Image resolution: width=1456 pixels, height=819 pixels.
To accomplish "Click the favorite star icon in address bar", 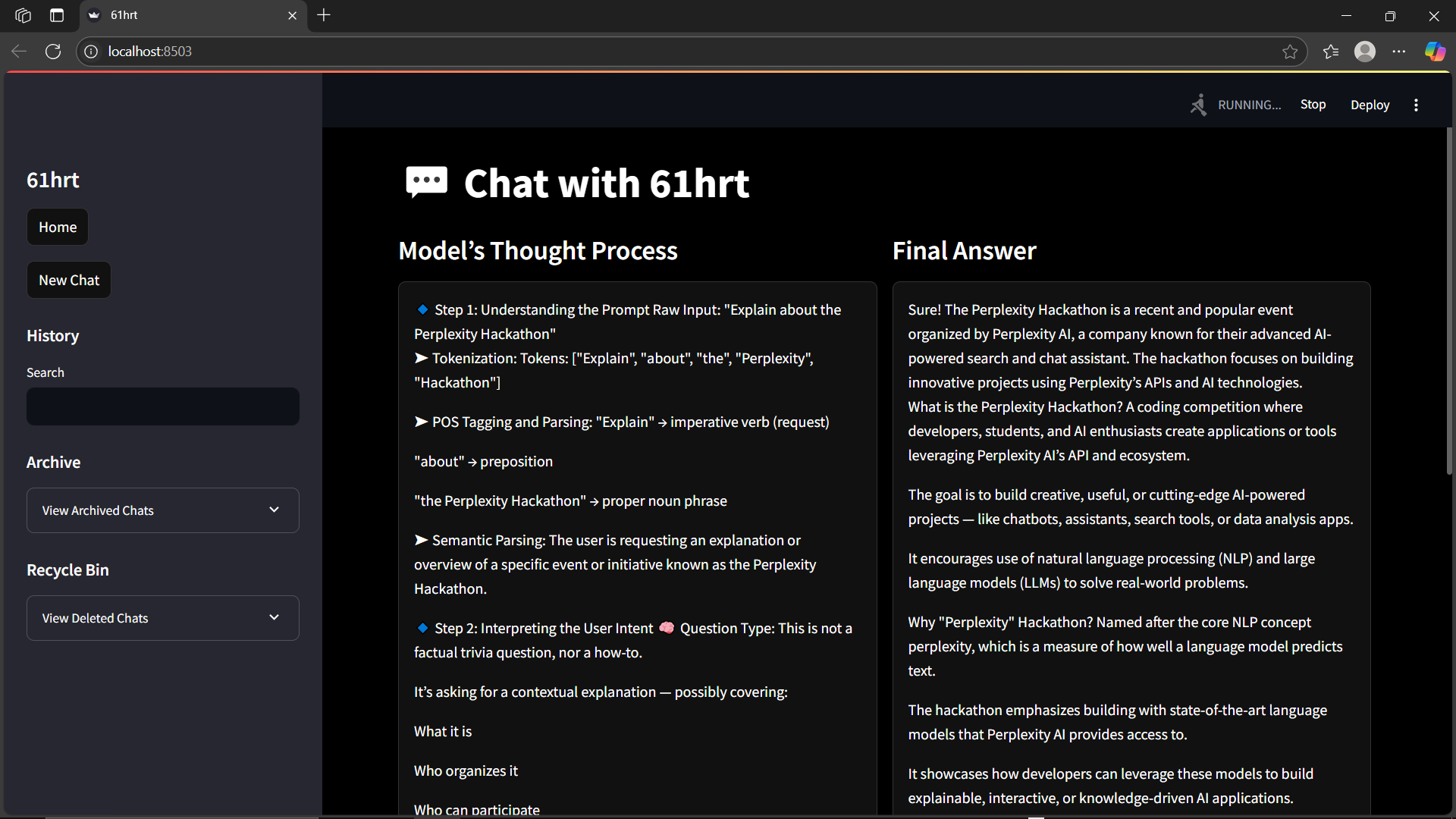I will click(1290, 52).
